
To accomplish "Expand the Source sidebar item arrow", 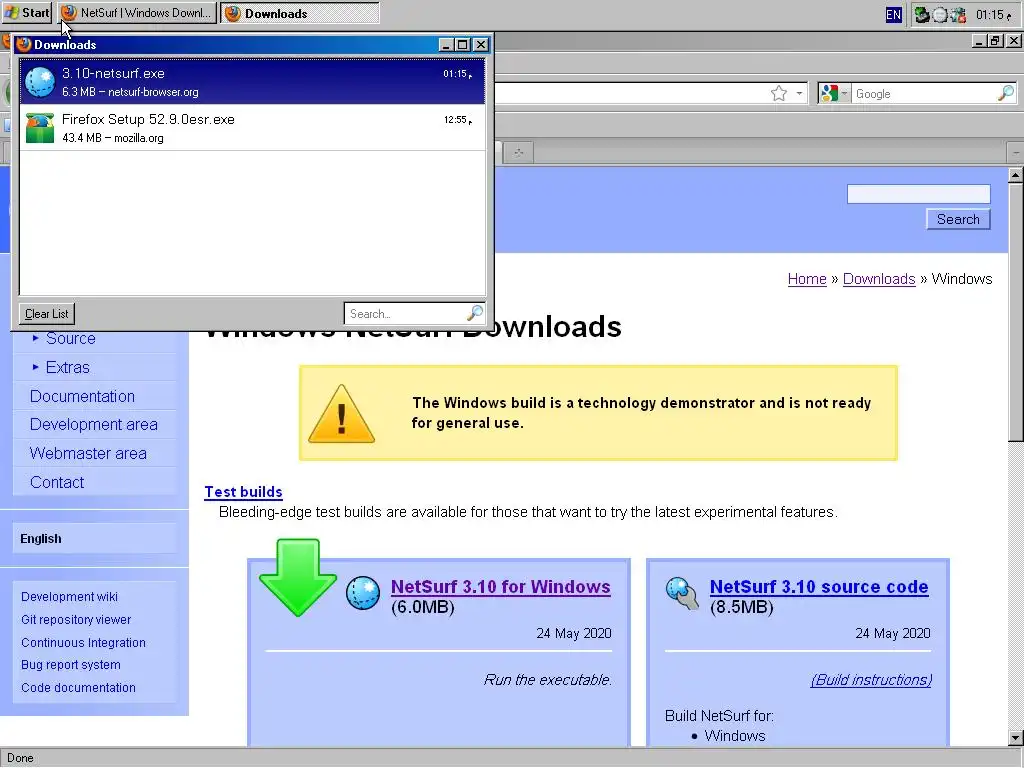I will [x=35, y=338].
